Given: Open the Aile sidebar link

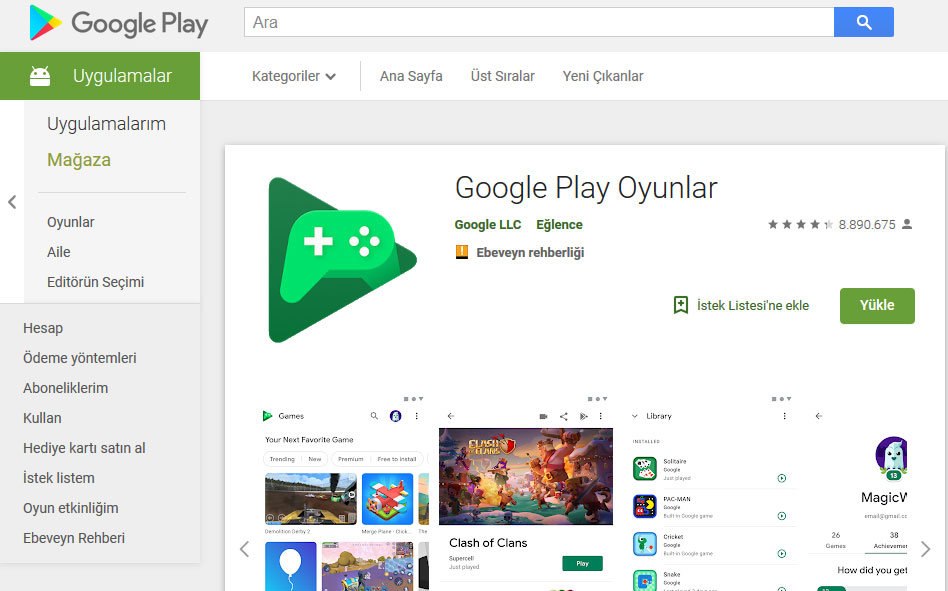Looking at the screenshot, I should pos(59,252).
